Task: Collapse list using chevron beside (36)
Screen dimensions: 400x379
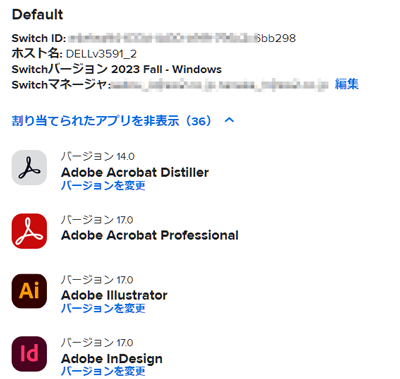Action: [229, 120]
